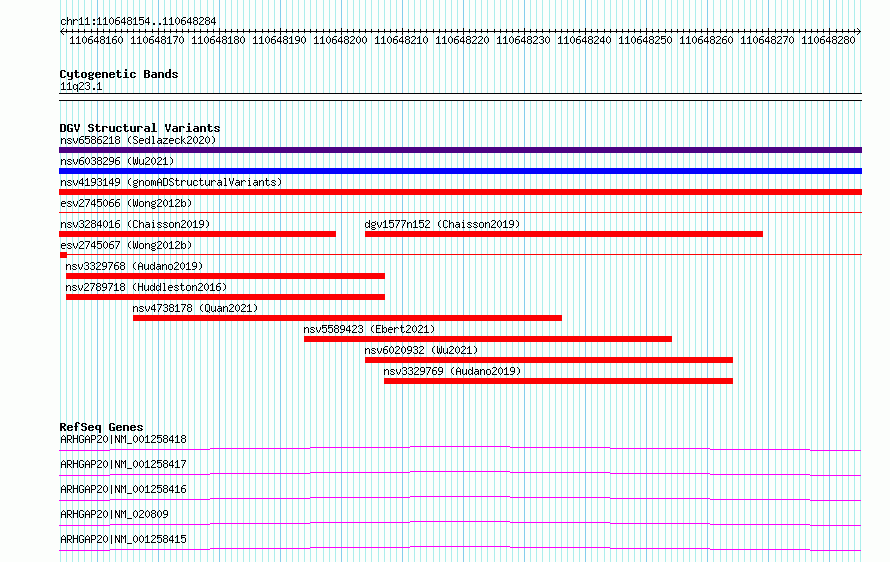Open the nsv6038296 (Wu2021) label
Image resolution: width=890 pixels, height=562 pixels.
tap(117, 161)
